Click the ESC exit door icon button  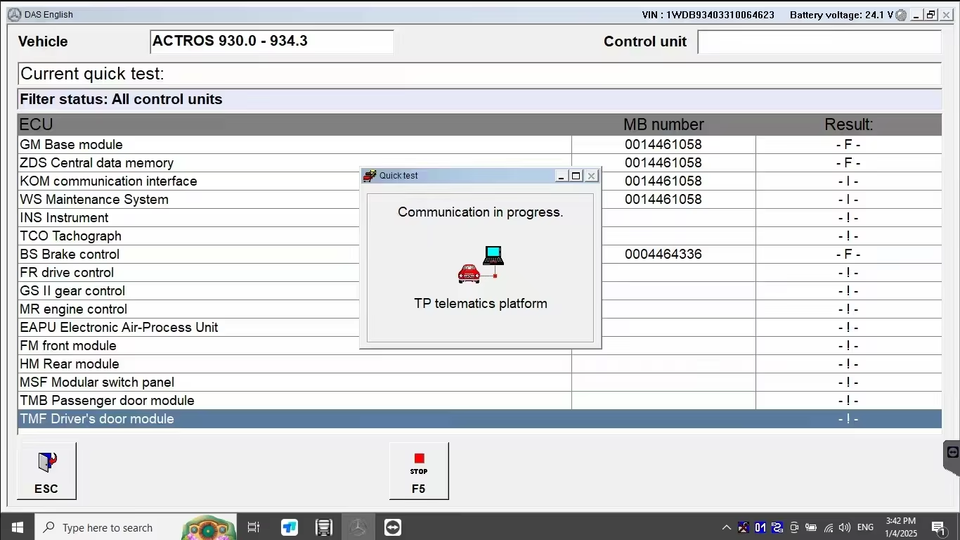[x=47, y=471]
